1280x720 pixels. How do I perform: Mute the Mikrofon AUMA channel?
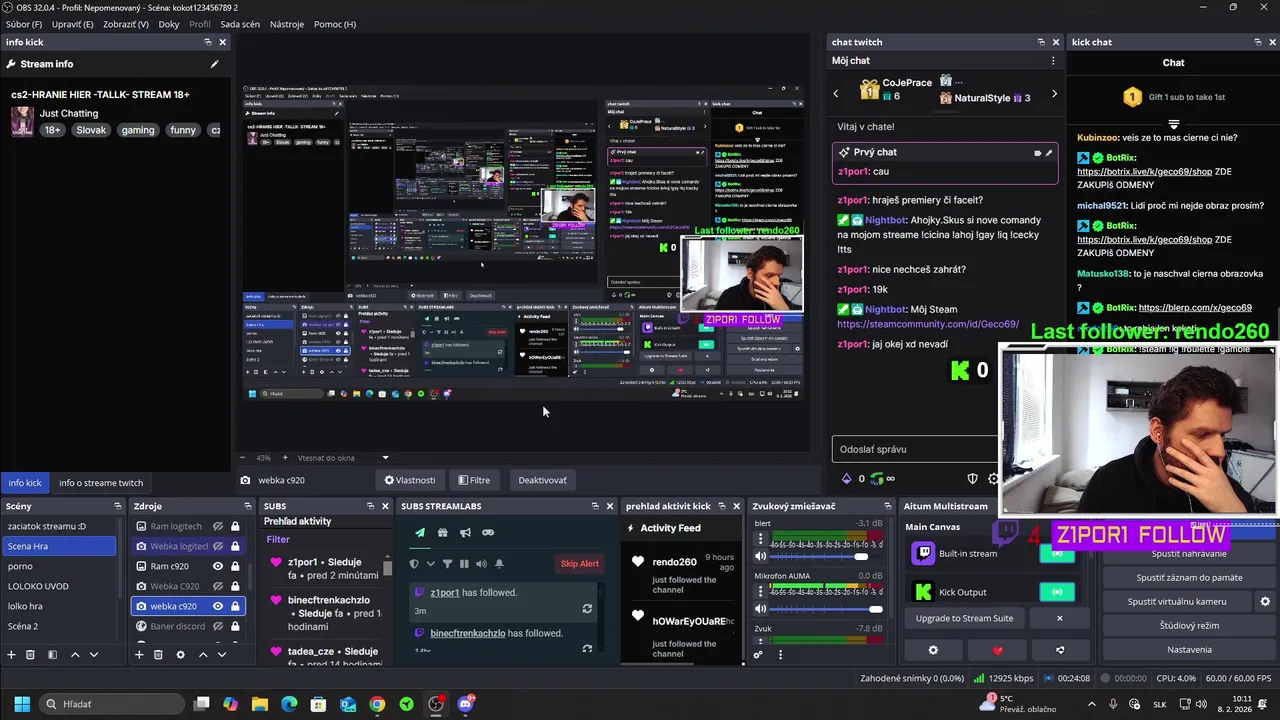tap(760, 608)
